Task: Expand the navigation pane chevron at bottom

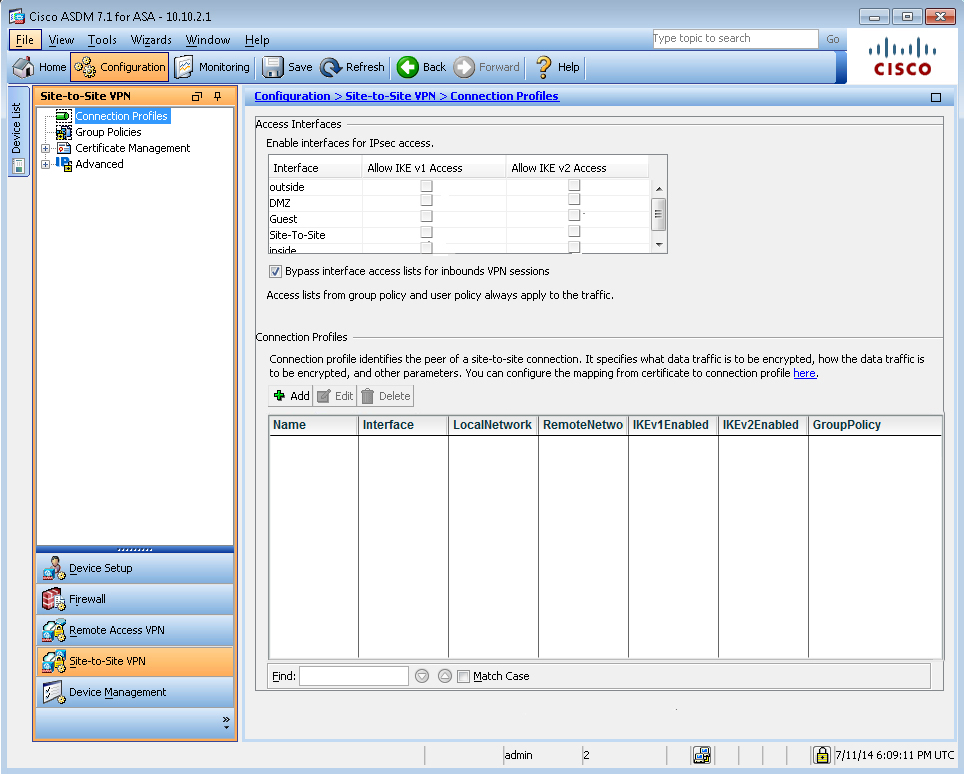Action: (226, 722)
